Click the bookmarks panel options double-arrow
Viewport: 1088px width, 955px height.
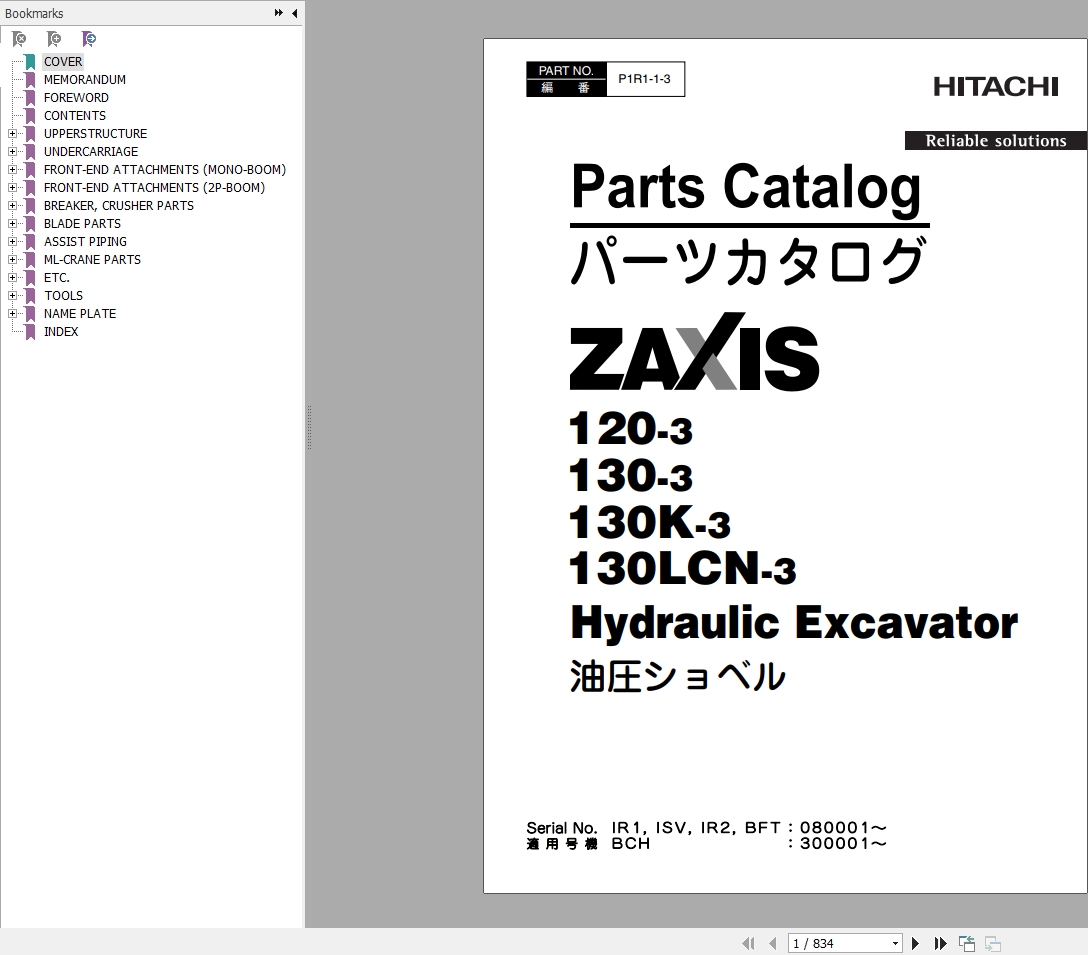pyautogui.click(x=278, y=13)
